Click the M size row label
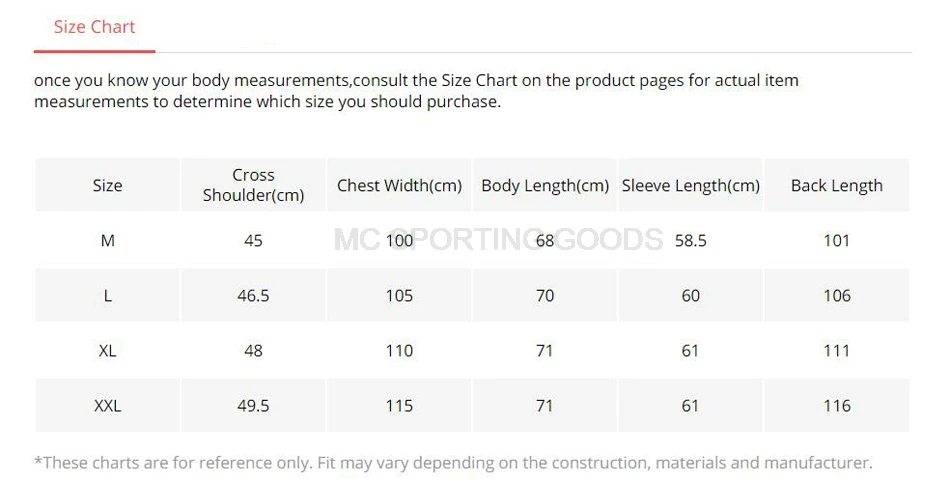 [x=107, y=240]
